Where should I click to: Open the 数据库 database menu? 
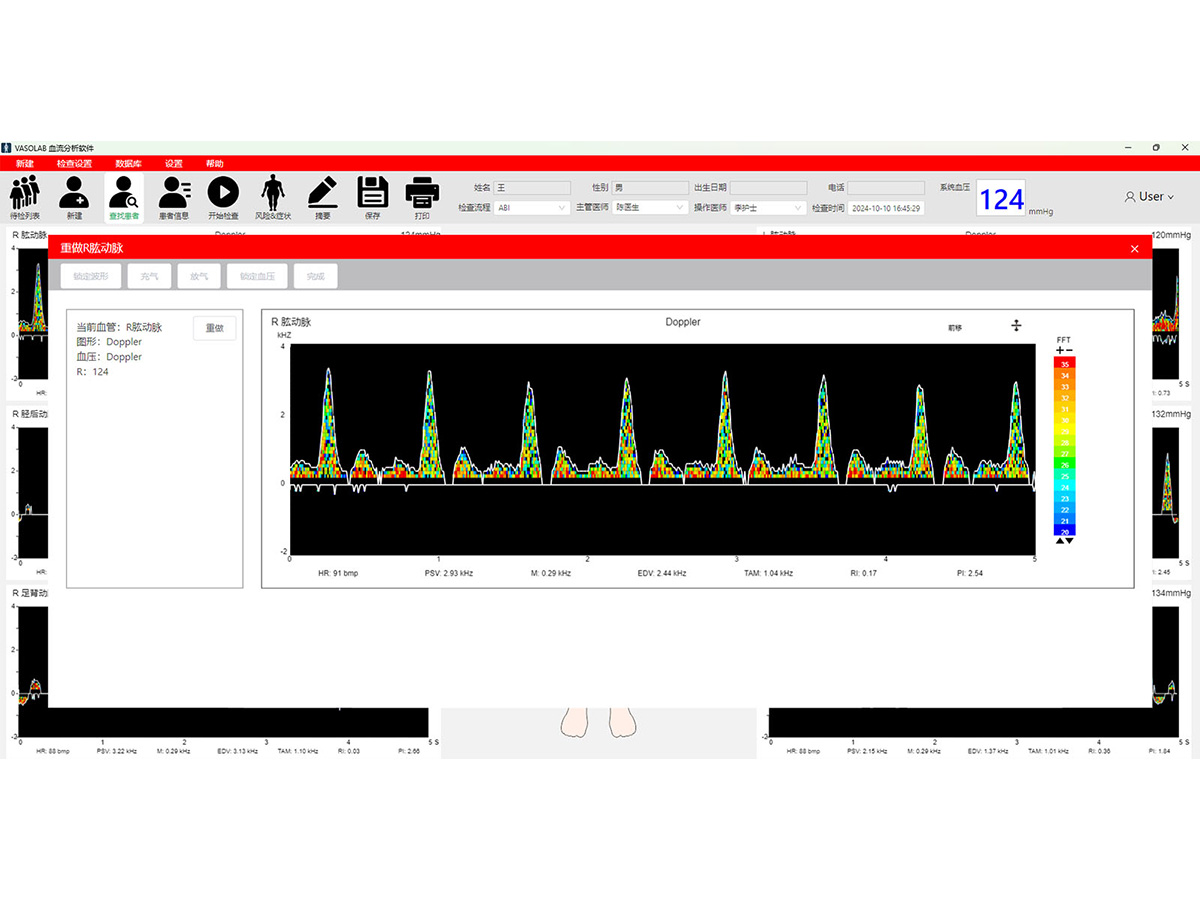pos(127,163)
